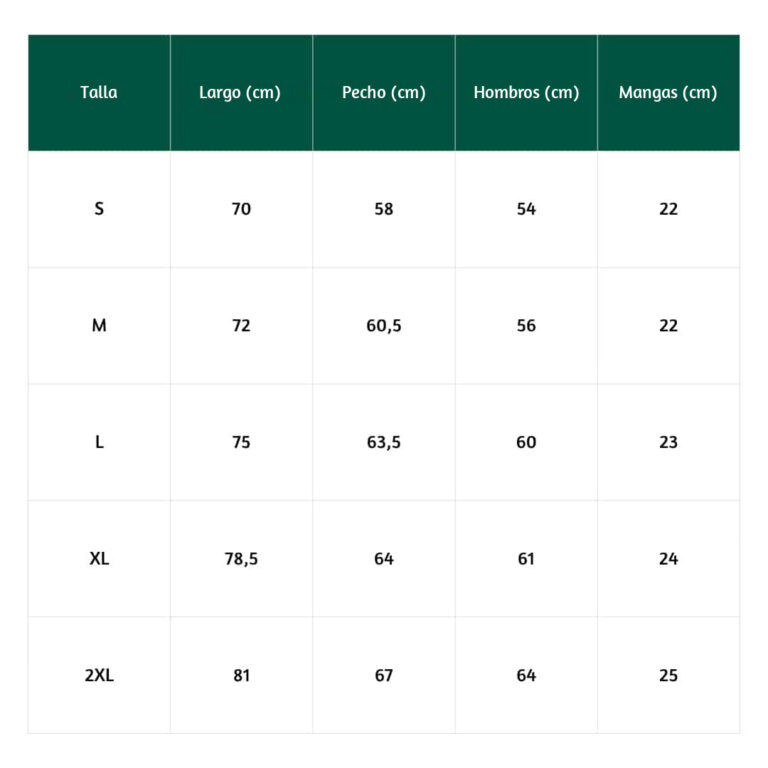This screenshot has width=768, height=768.
Task: Click the Talla column header
Action: click(99, 93)
